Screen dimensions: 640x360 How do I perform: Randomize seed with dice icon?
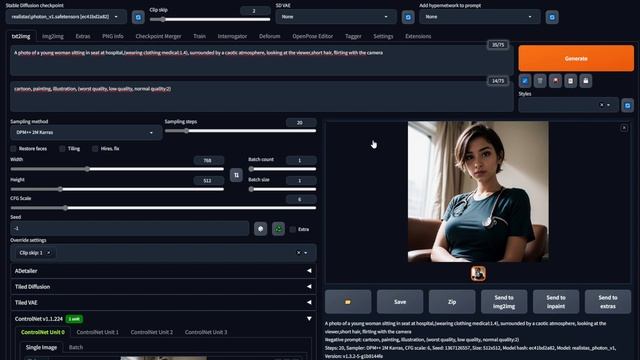pos(260,229)
